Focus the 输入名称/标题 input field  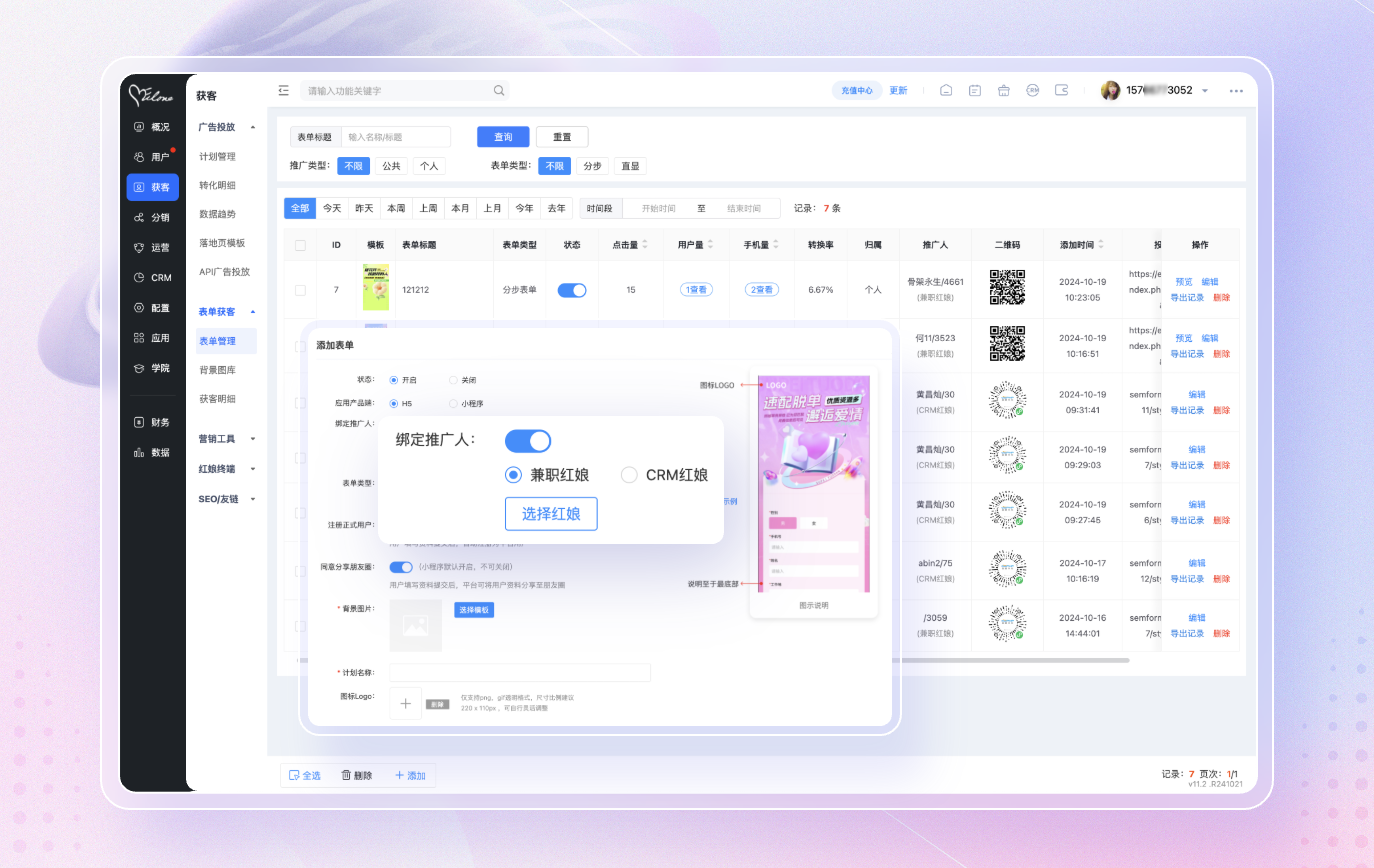(x=396, y=137)
